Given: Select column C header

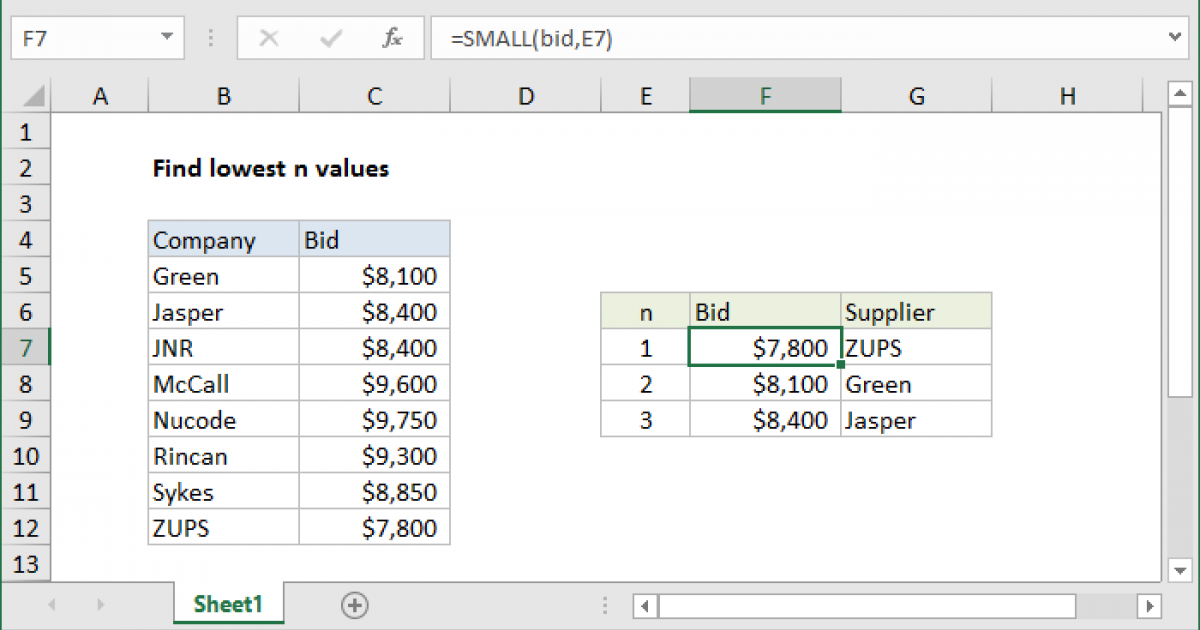Looking at the screenshot, I should [x=374, y=95].
